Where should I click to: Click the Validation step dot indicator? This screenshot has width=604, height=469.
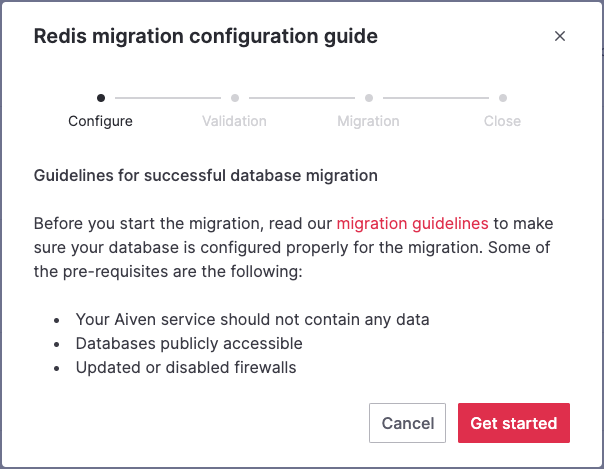tap(234, 98)
